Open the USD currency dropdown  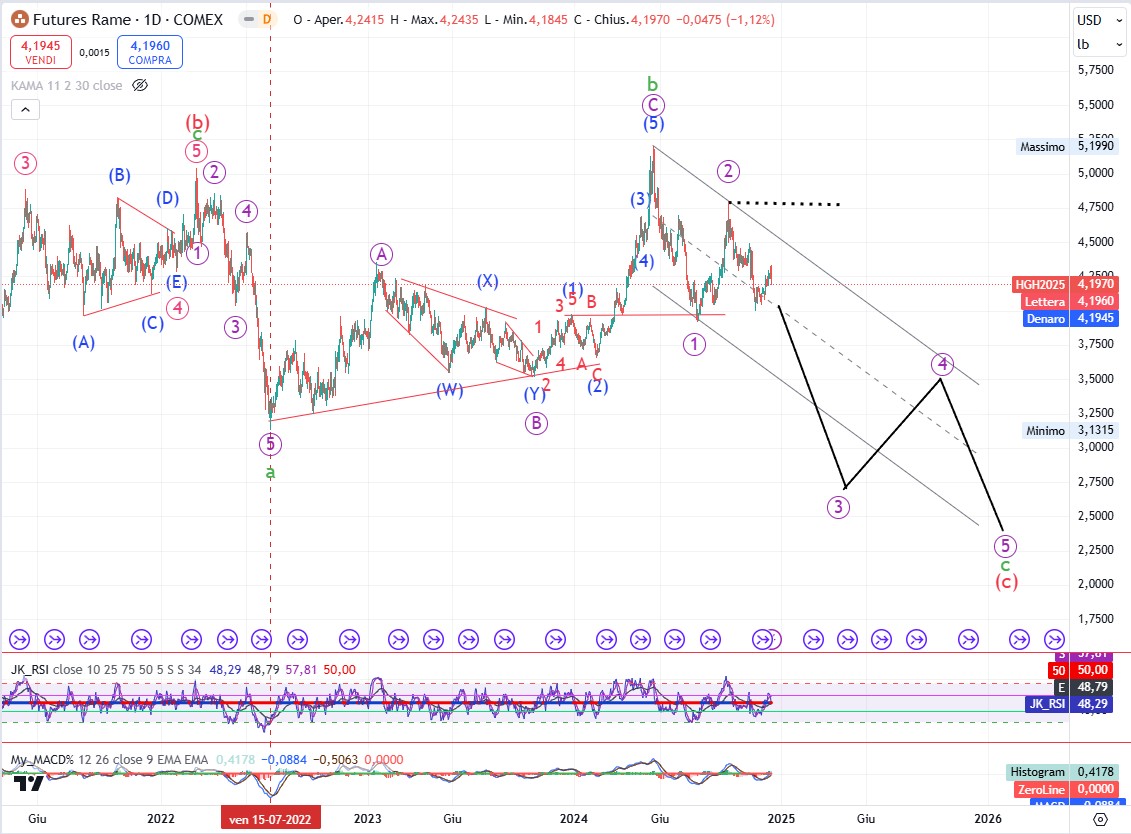coord(1099,20)
